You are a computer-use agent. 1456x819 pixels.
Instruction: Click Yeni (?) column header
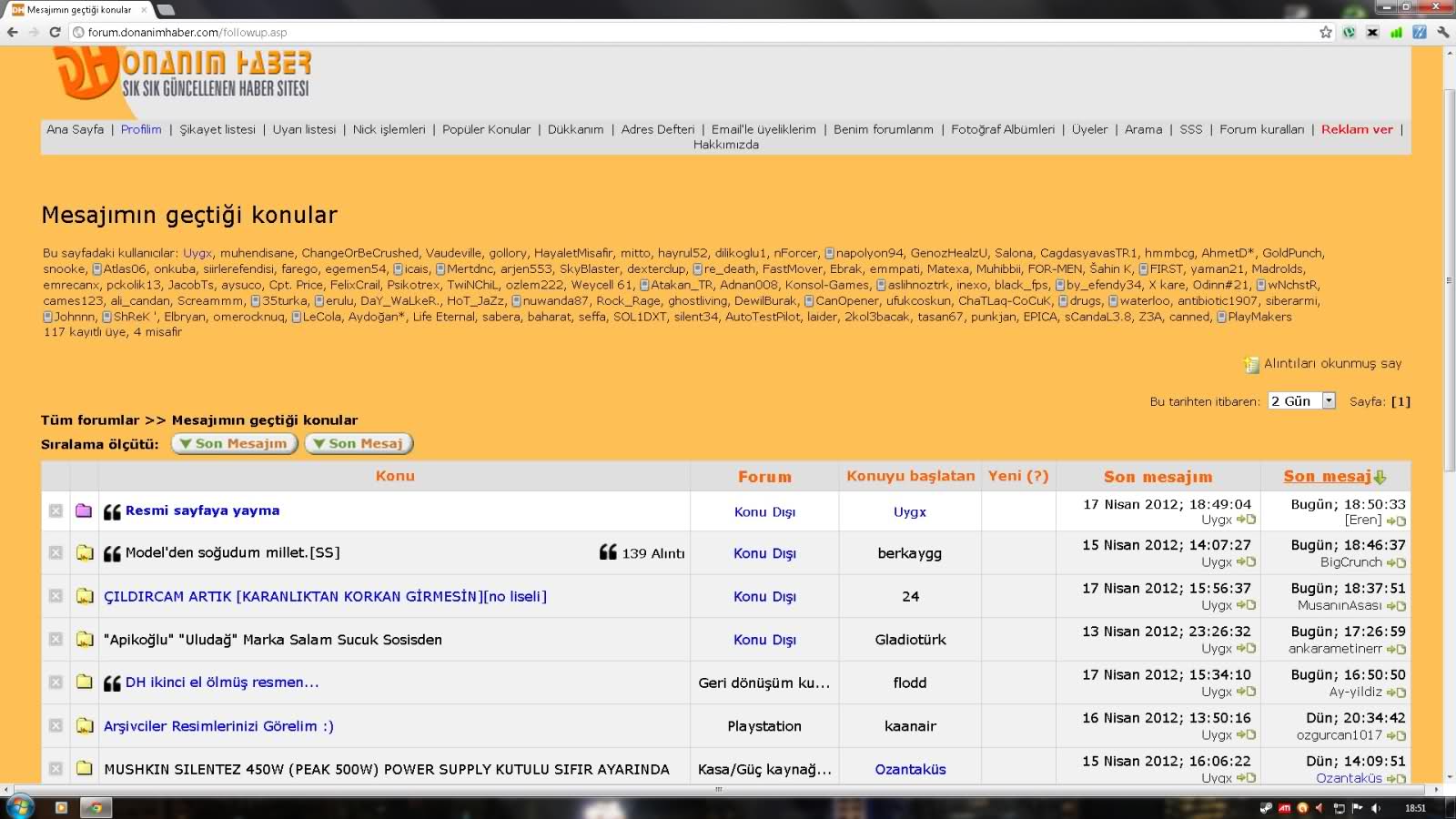pos(1018,476)
